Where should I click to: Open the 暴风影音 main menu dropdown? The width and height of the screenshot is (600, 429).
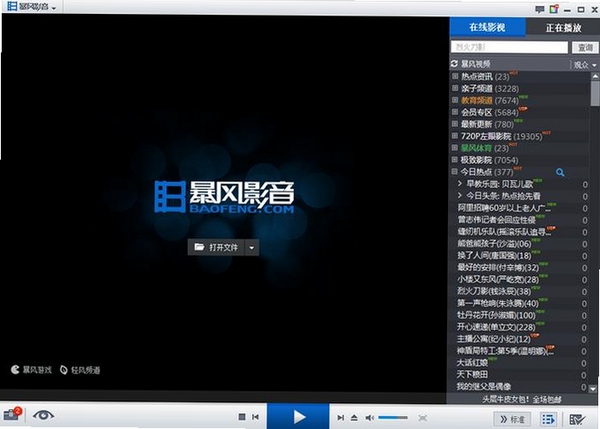32,7
